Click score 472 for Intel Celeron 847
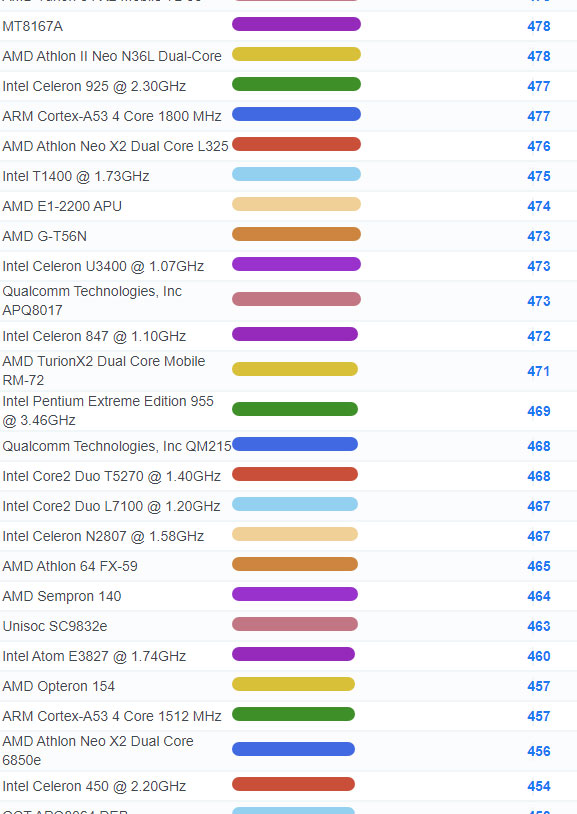The height and width of the screenshot is (814, 577). click(x=539, y=336)
